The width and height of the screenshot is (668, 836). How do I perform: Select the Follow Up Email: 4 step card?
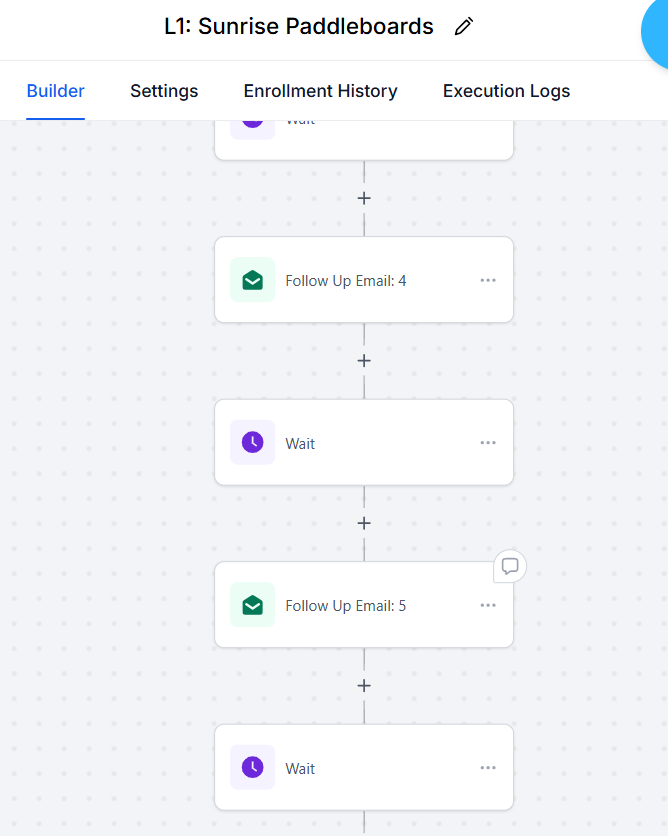pyautogui.click(x=364, y=280)
